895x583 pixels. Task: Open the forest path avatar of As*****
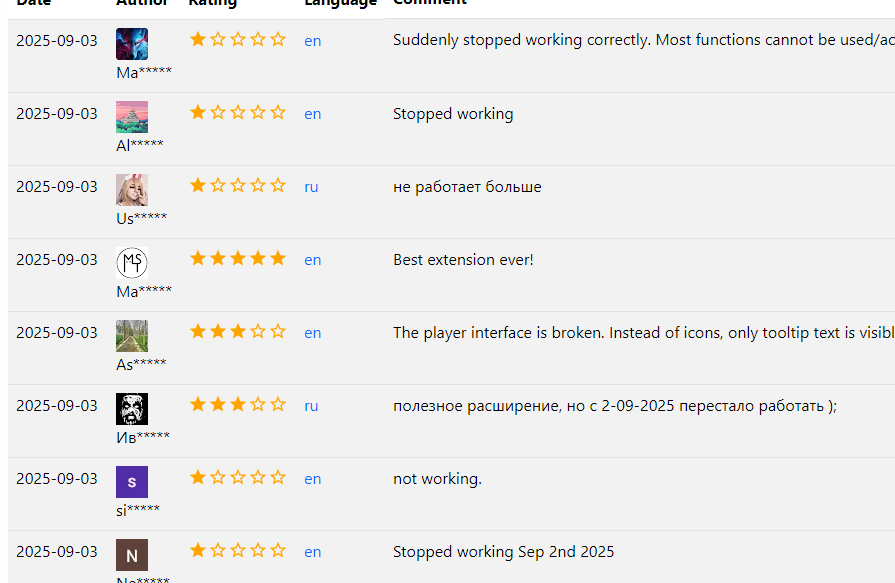132,336
